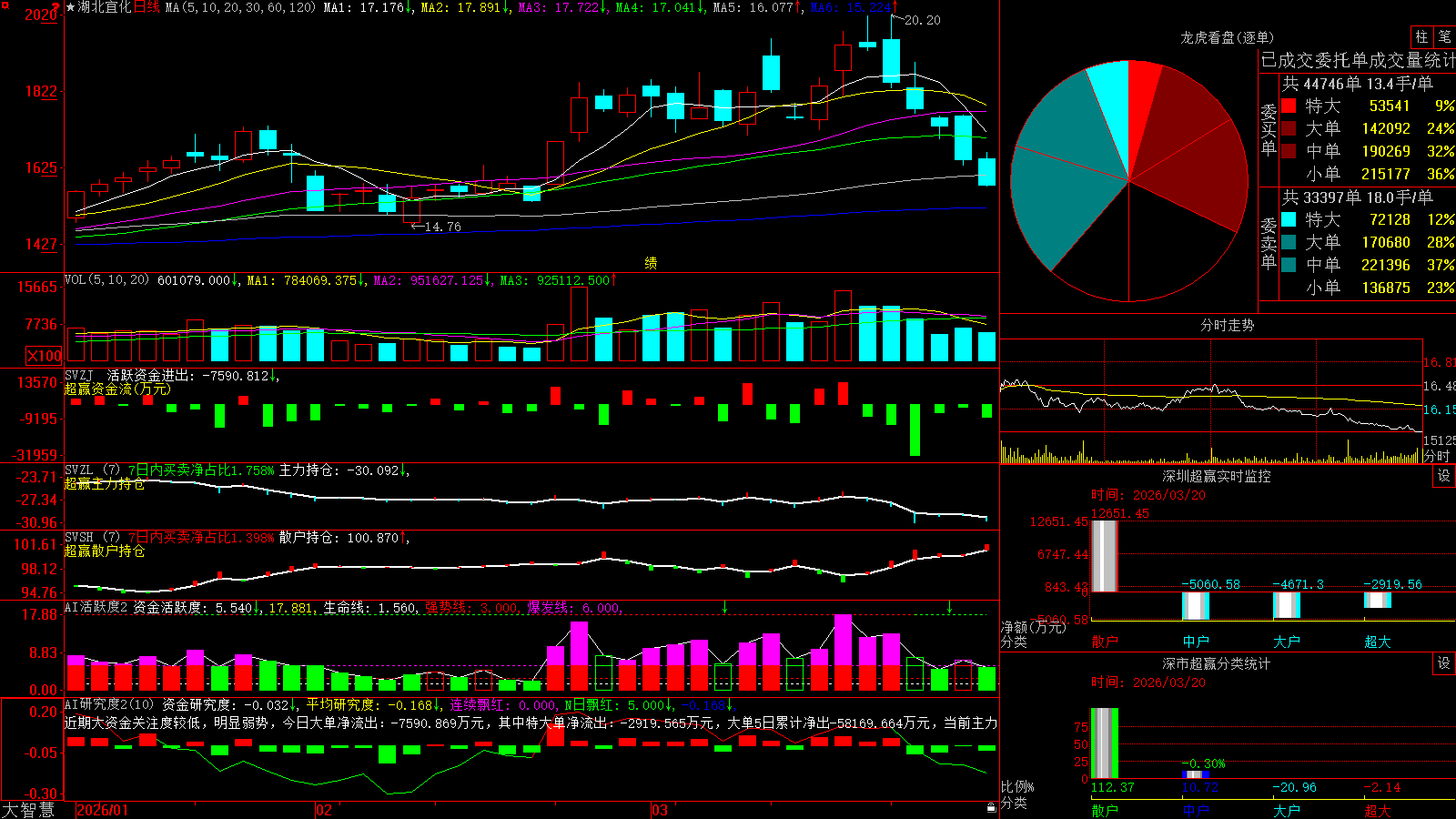Click the favorite star before 湖北宜化
This screenshot has width=1456, height=819.
70,7
